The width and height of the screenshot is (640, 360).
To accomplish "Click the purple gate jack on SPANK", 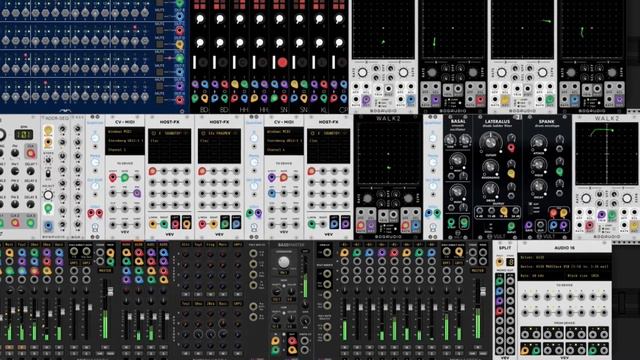I will 529,225.
